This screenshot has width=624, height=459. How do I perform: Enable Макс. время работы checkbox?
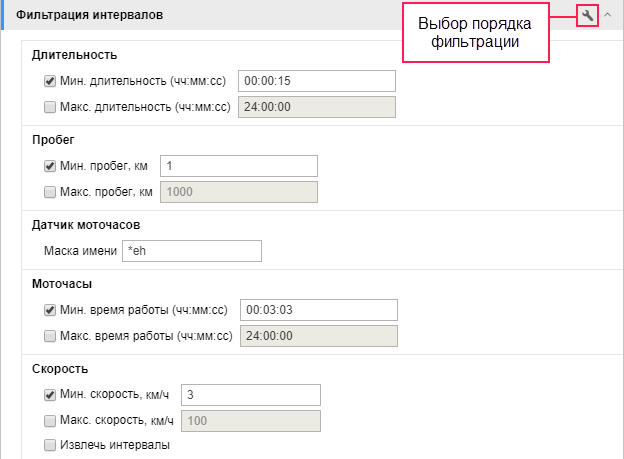[x=50, y=336]
